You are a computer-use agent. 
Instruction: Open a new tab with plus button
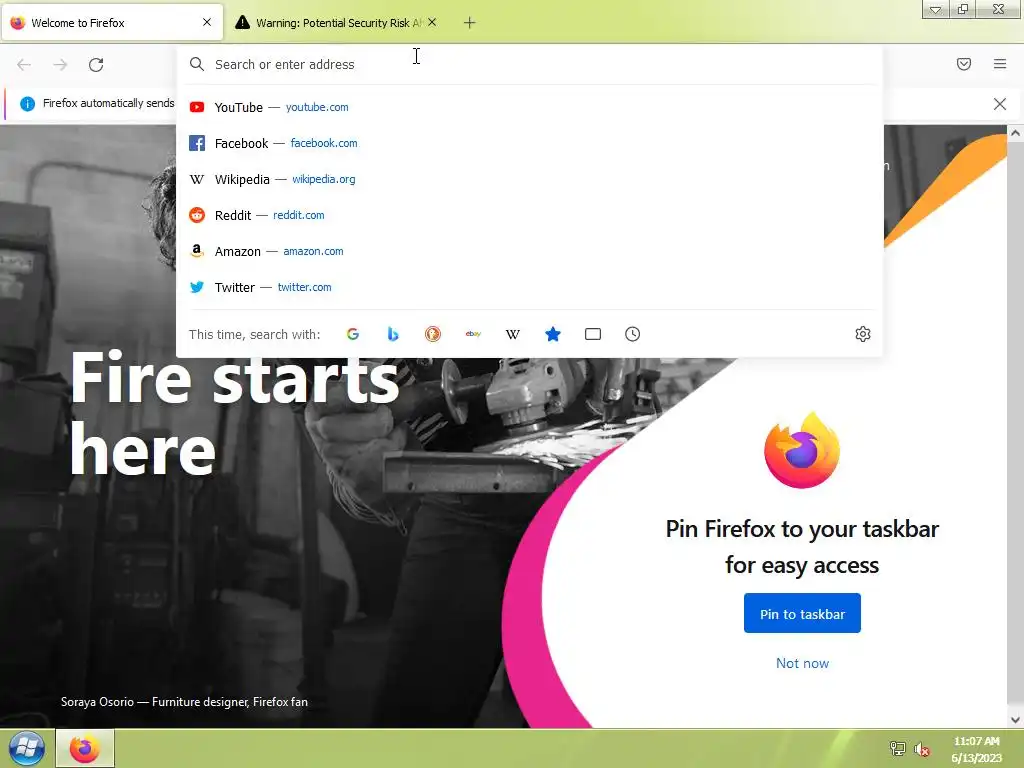point(469,23)
